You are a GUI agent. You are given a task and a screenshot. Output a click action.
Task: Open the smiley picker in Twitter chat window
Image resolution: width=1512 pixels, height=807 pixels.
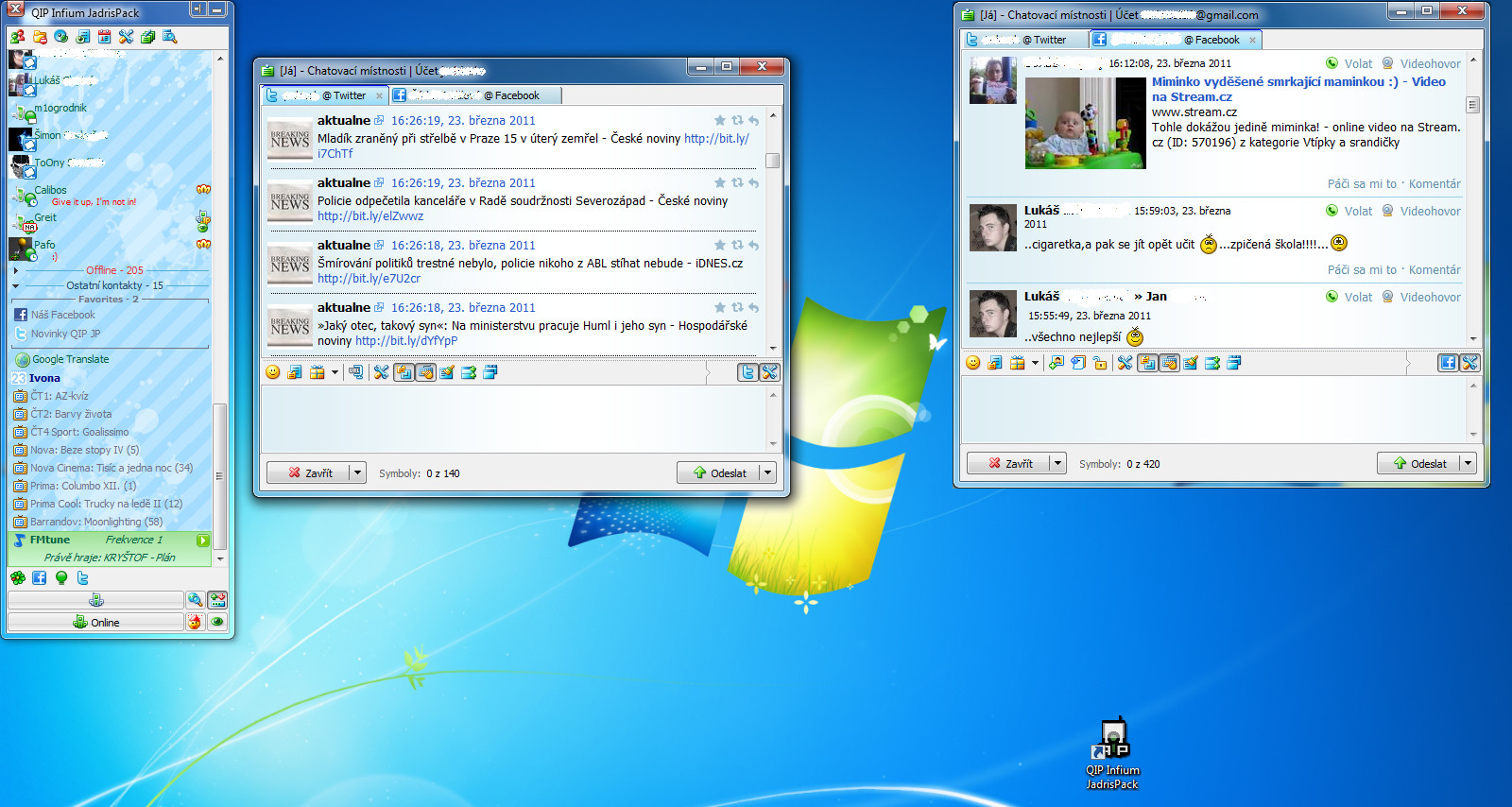[273, 372]
